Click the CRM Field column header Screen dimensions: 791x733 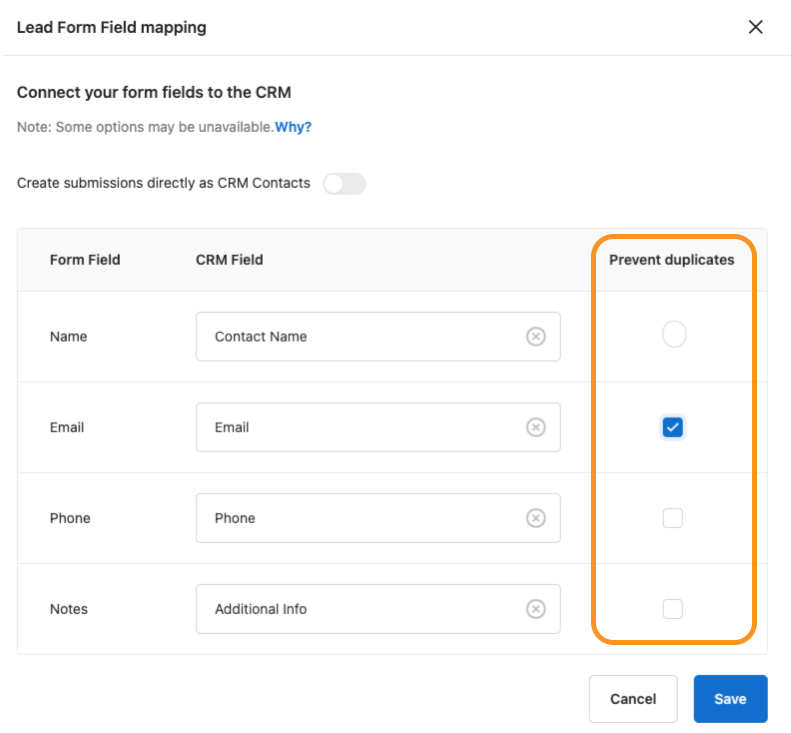pyautogui.click(x=229, y=260)
